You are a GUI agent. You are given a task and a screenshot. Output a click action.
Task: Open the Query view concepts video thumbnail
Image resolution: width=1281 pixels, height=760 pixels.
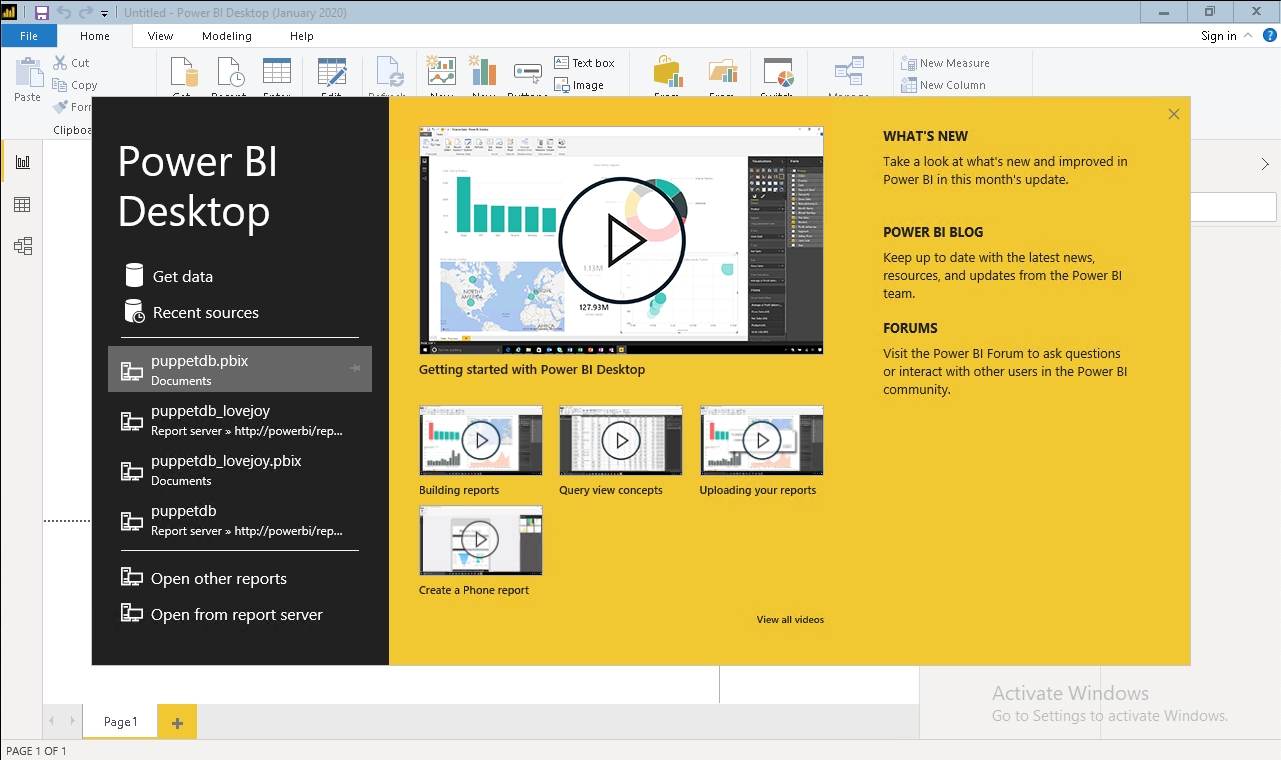click(621, 440)
